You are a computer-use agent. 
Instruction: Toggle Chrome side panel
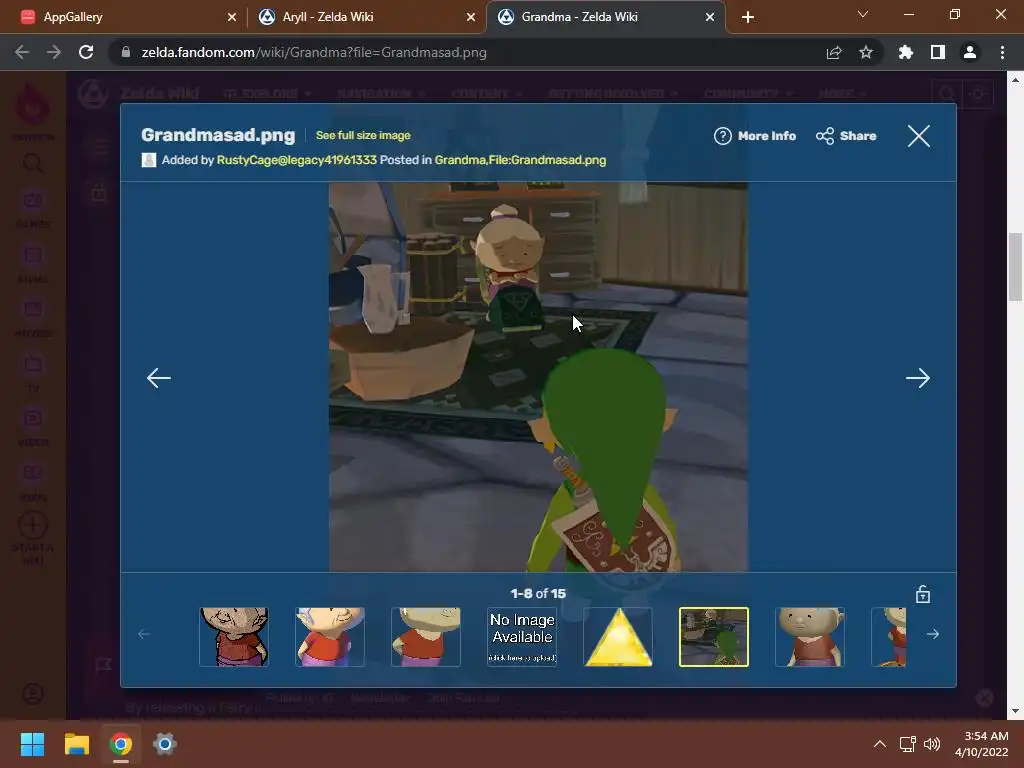[938, 52]
